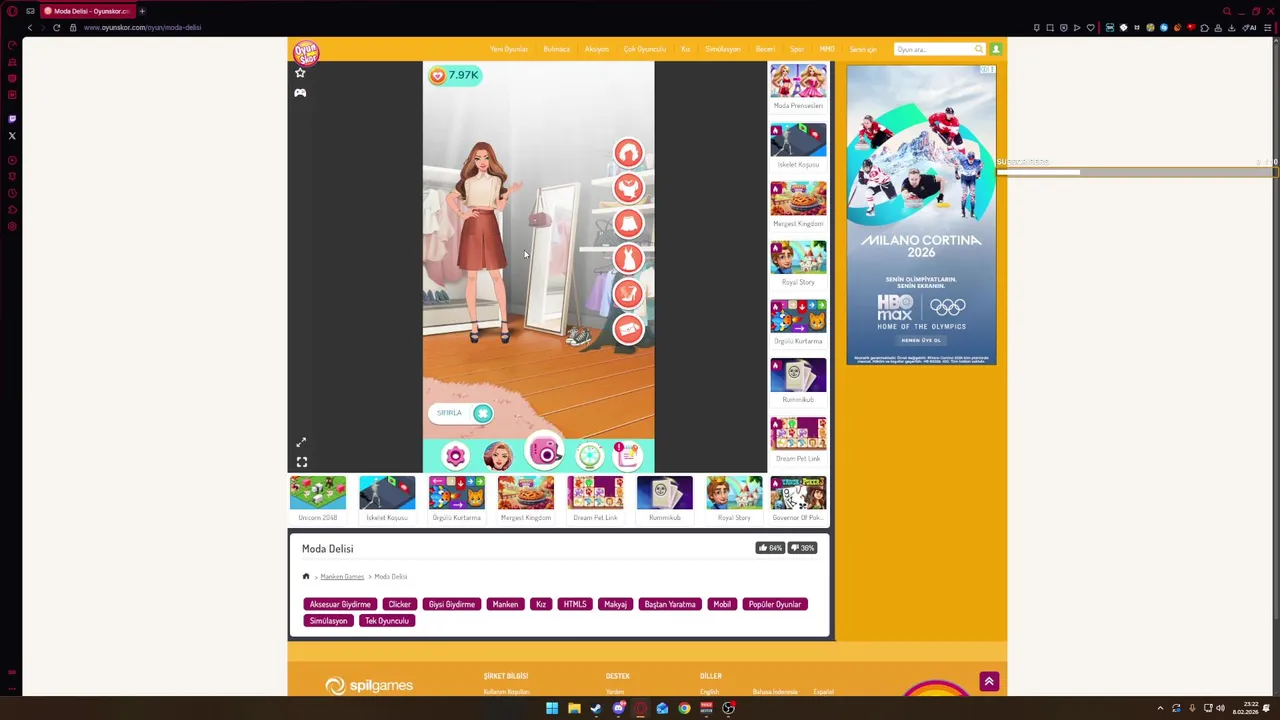Open the model's face avatar icon
Viewport: 1280px width, 720px height.
coord(498,456)
